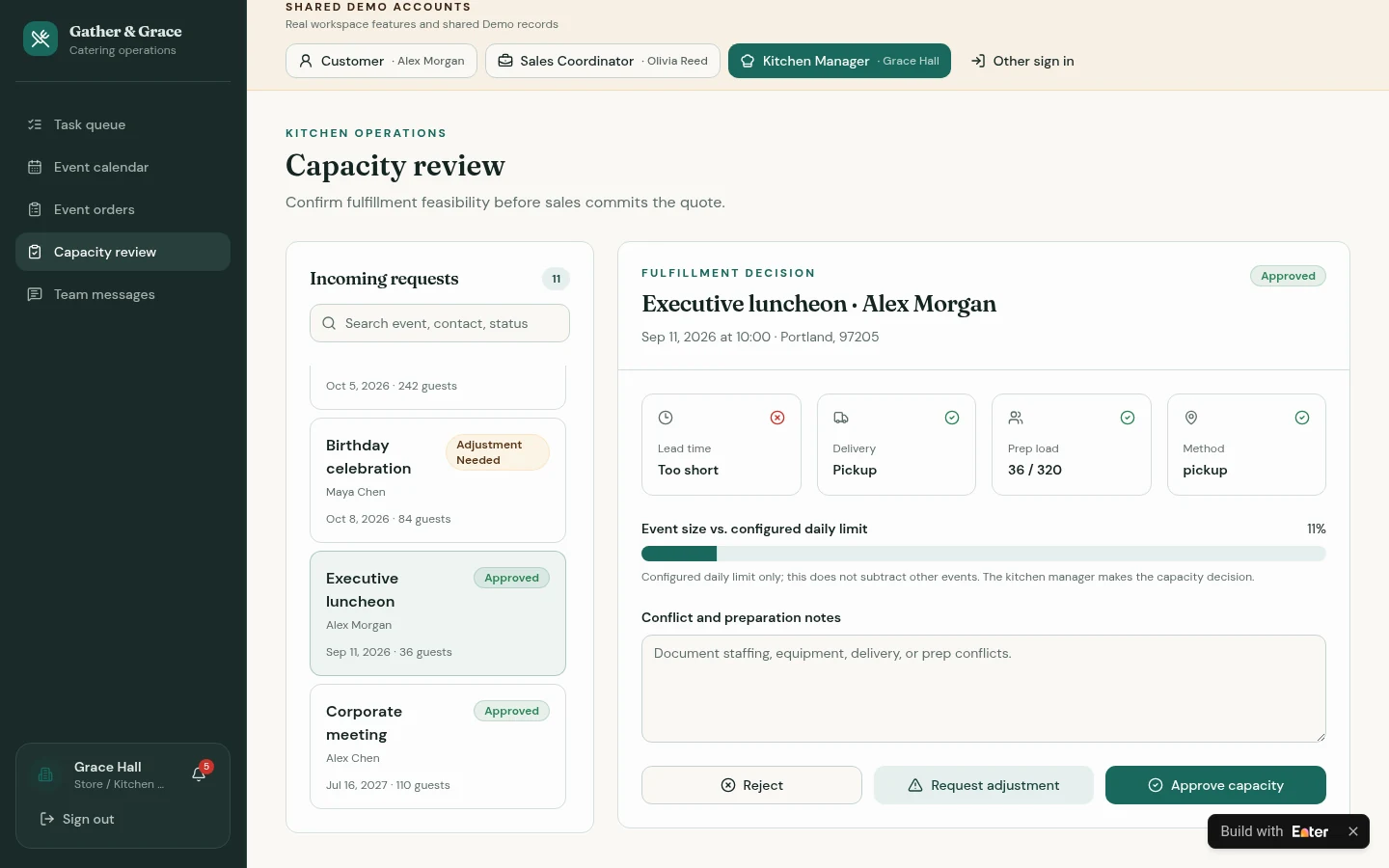Click the search magnifier icon in Incoming requests
The image size is (1389, 868).
(329, 323)
